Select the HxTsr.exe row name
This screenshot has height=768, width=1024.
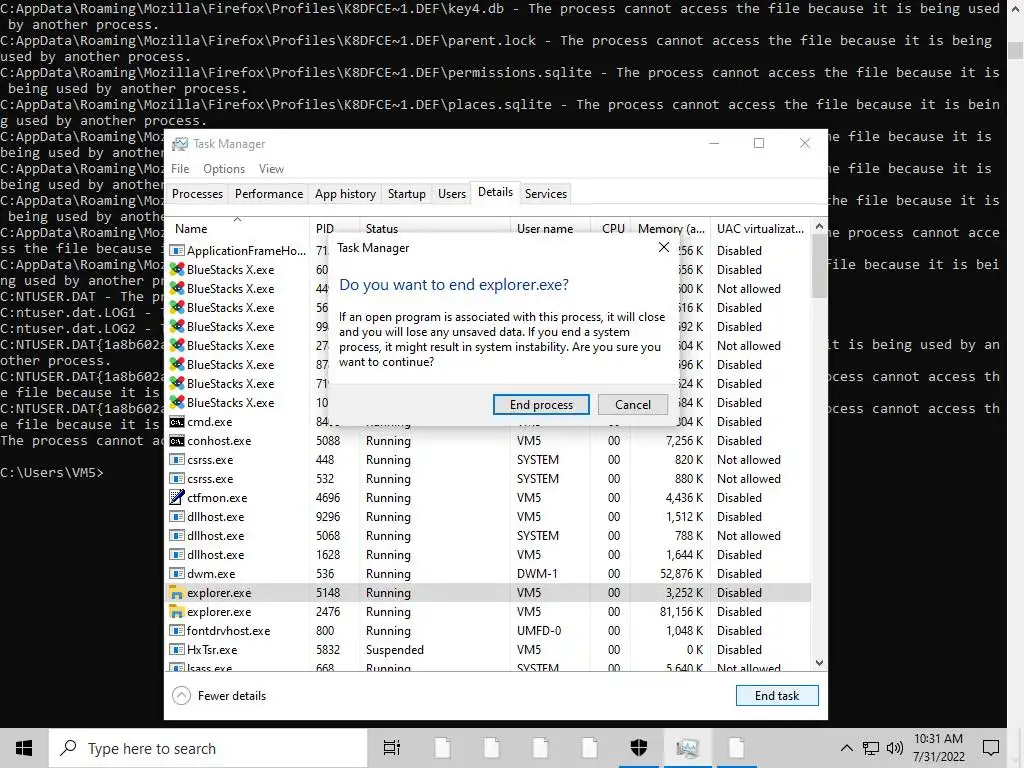coord(212,649)
